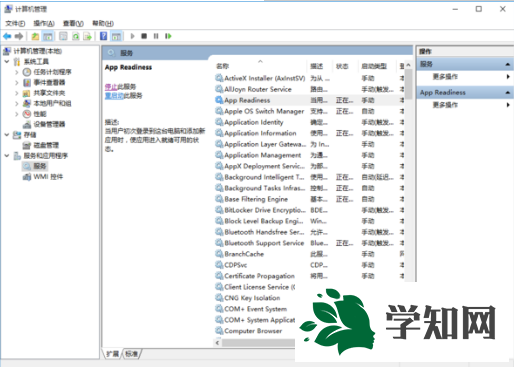Click the Restart service icon
The image size is (514, 367).
[168, 36]
